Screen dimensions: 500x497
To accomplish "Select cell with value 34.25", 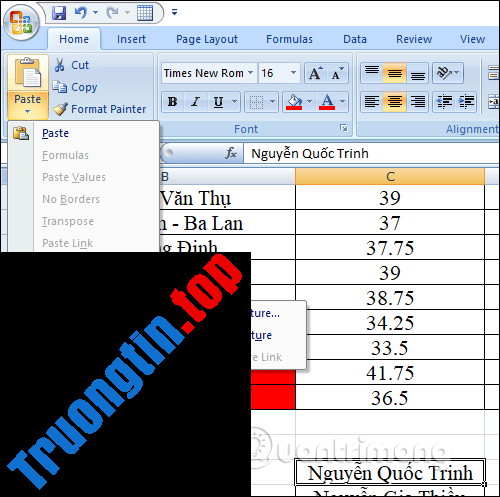I will (x=390, y=322).
